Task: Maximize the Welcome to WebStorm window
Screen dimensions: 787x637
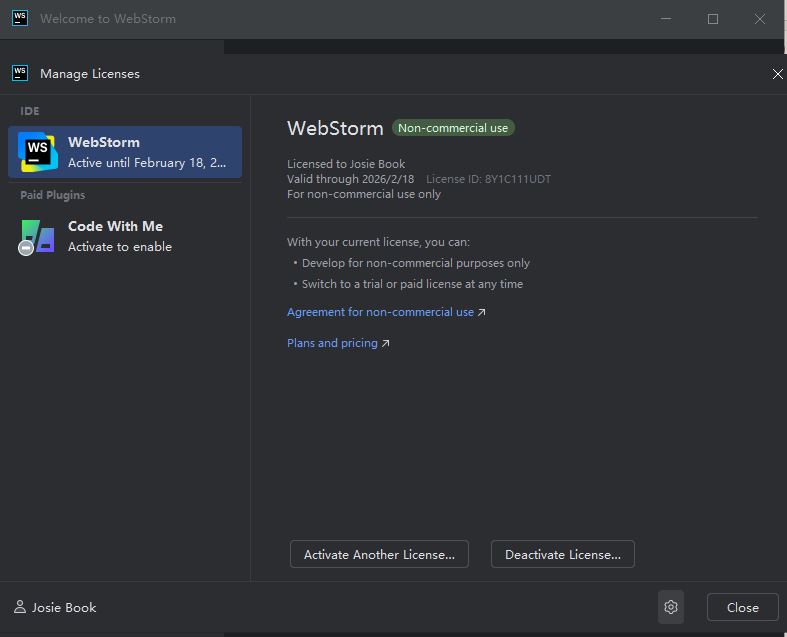Action: (713, 19)
